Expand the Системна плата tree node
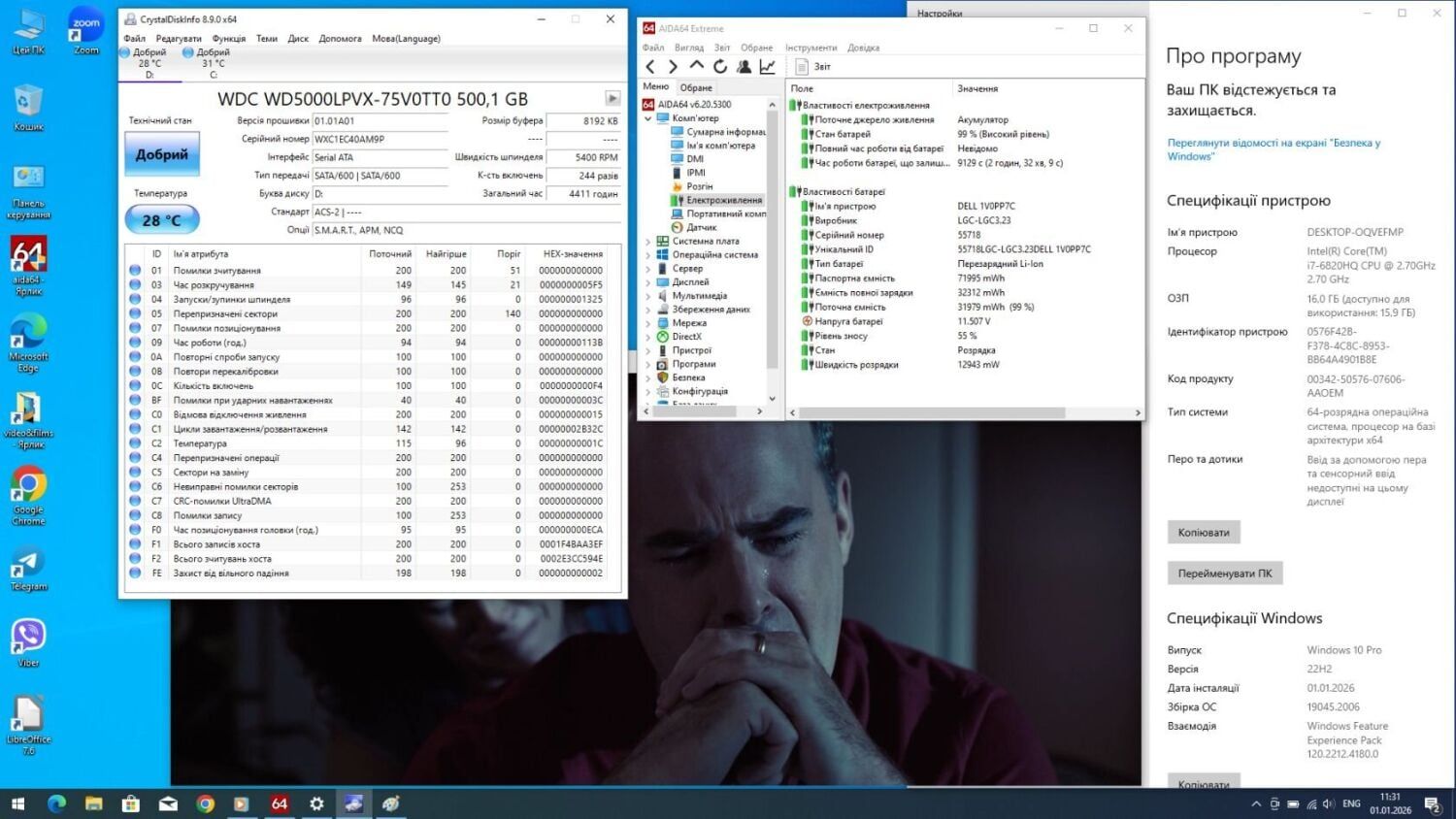Image resolution: width=1456 pixels, height=819 pixels. (648, 242)
